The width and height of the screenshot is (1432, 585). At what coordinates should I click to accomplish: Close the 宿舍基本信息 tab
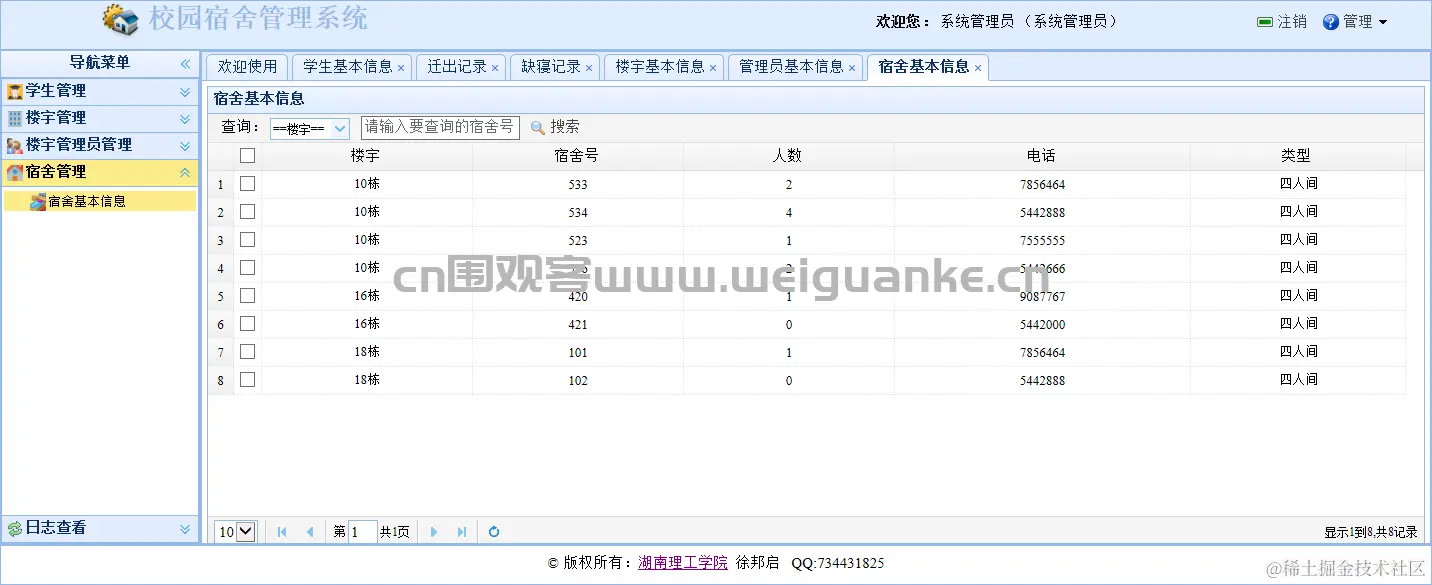coord(978,68)
